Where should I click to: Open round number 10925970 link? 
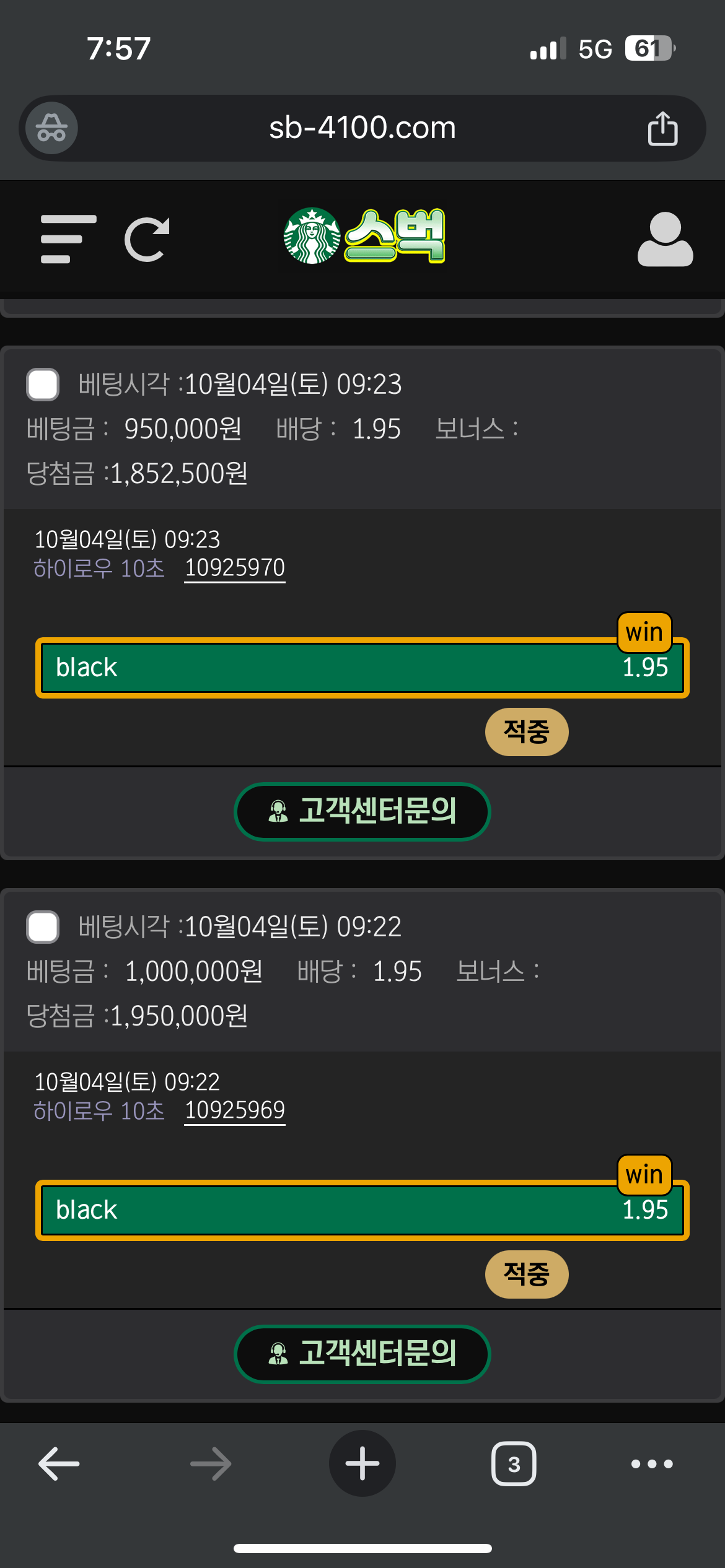click(235, 568)
